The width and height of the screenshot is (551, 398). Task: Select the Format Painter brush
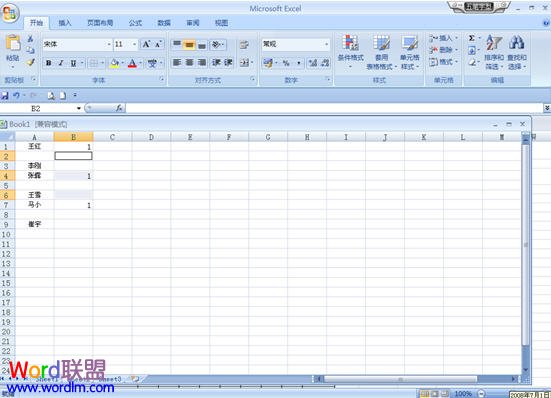pyautogui.click(x=31, y=62)
